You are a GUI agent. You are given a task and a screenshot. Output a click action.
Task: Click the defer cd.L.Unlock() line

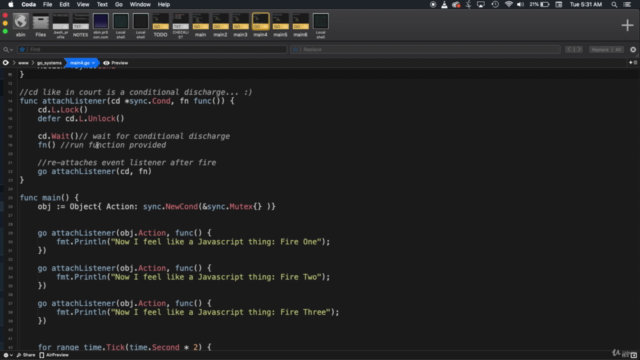point(81,118)
